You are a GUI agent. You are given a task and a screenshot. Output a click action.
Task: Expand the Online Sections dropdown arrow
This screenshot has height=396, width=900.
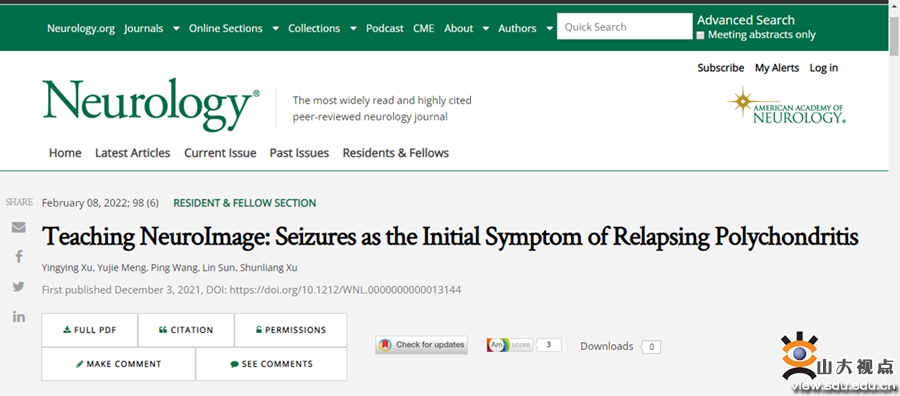click(276, 28)
